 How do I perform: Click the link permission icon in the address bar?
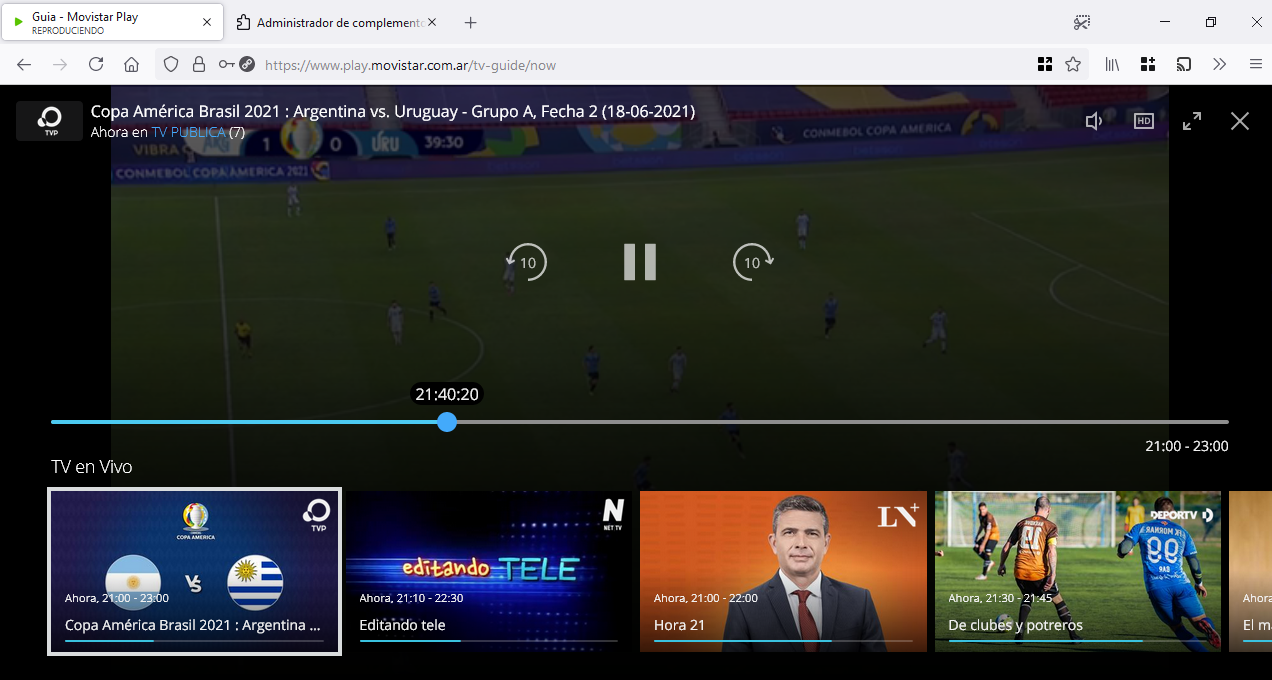coord(247,64)
